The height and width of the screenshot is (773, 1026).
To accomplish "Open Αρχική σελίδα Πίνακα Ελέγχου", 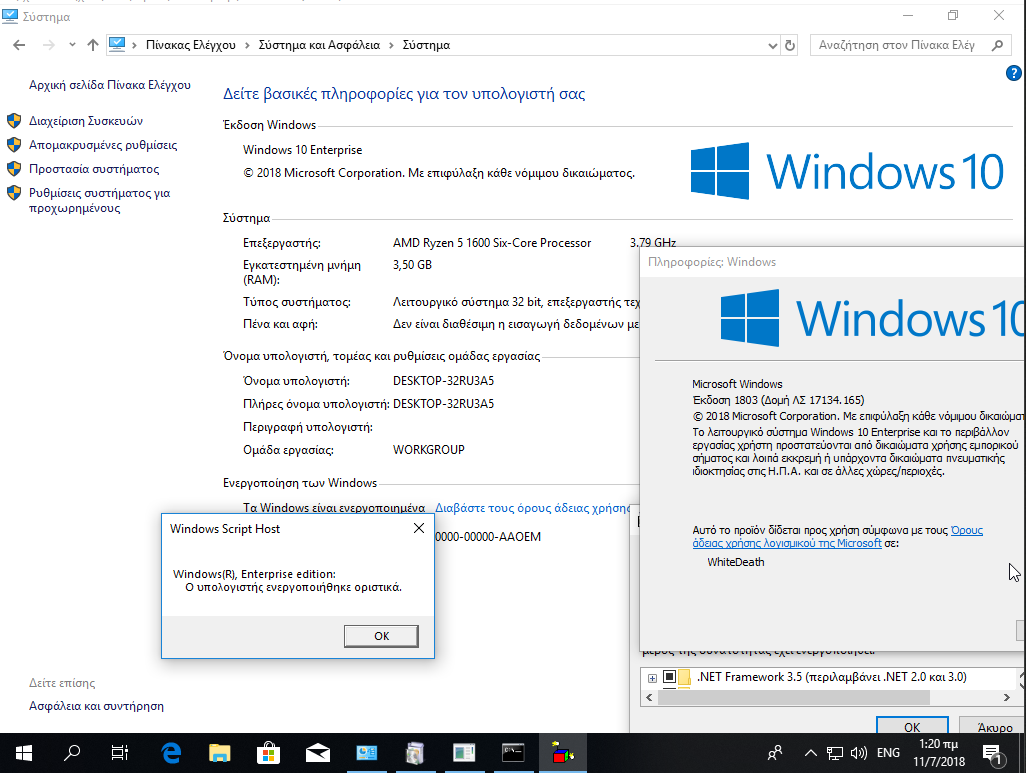I will [x=110, y=84].
